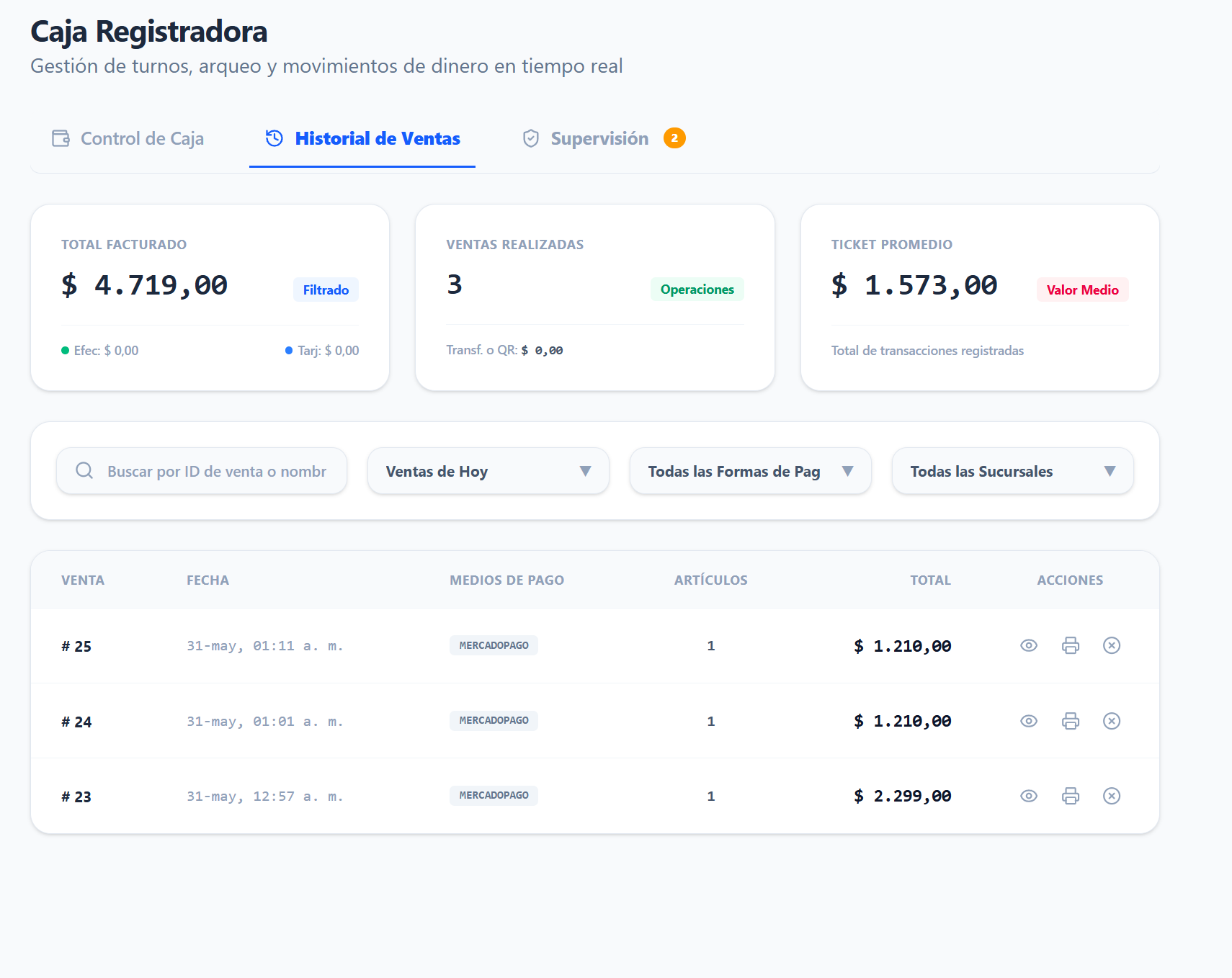Click the orange badge showing 2
Screen dimensions: 1232x978
[x=674, y=138]
